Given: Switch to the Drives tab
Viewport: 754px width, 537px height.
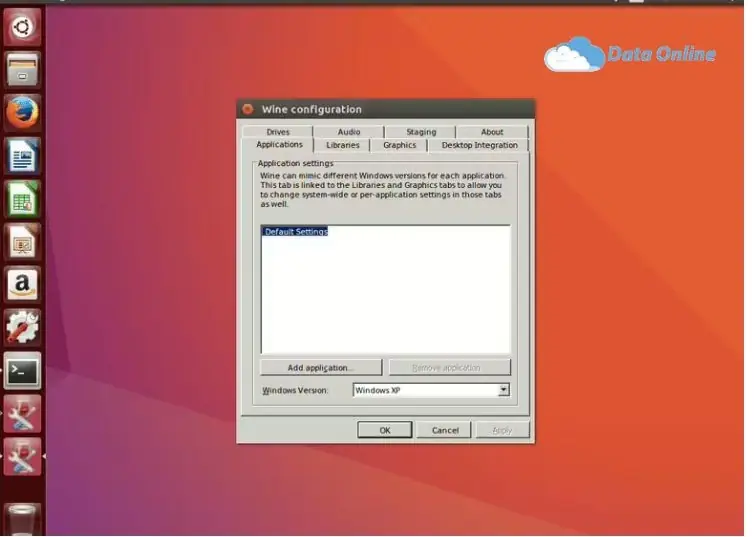Looking at the screenshot, I should coord(278,132).
